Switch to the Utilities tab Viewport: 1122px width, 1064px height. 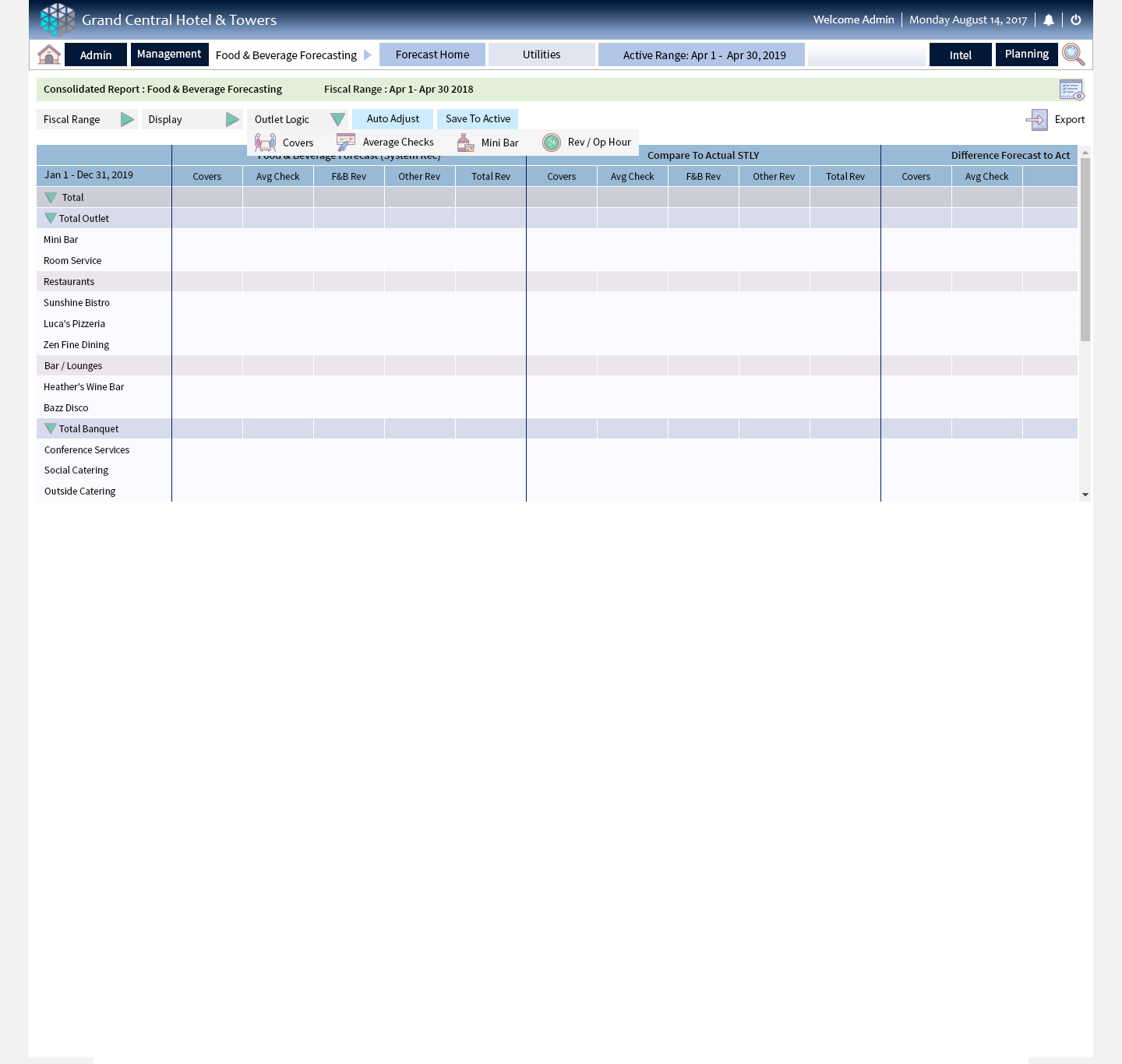tap(542, 55)
